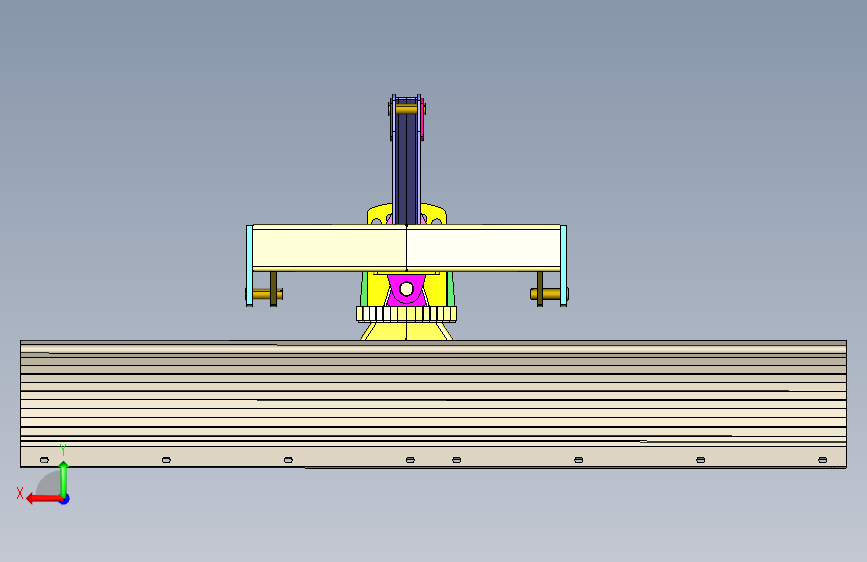867x562 pixels.
Task: Select the dark blue vertical column
Action: point(406,166)
